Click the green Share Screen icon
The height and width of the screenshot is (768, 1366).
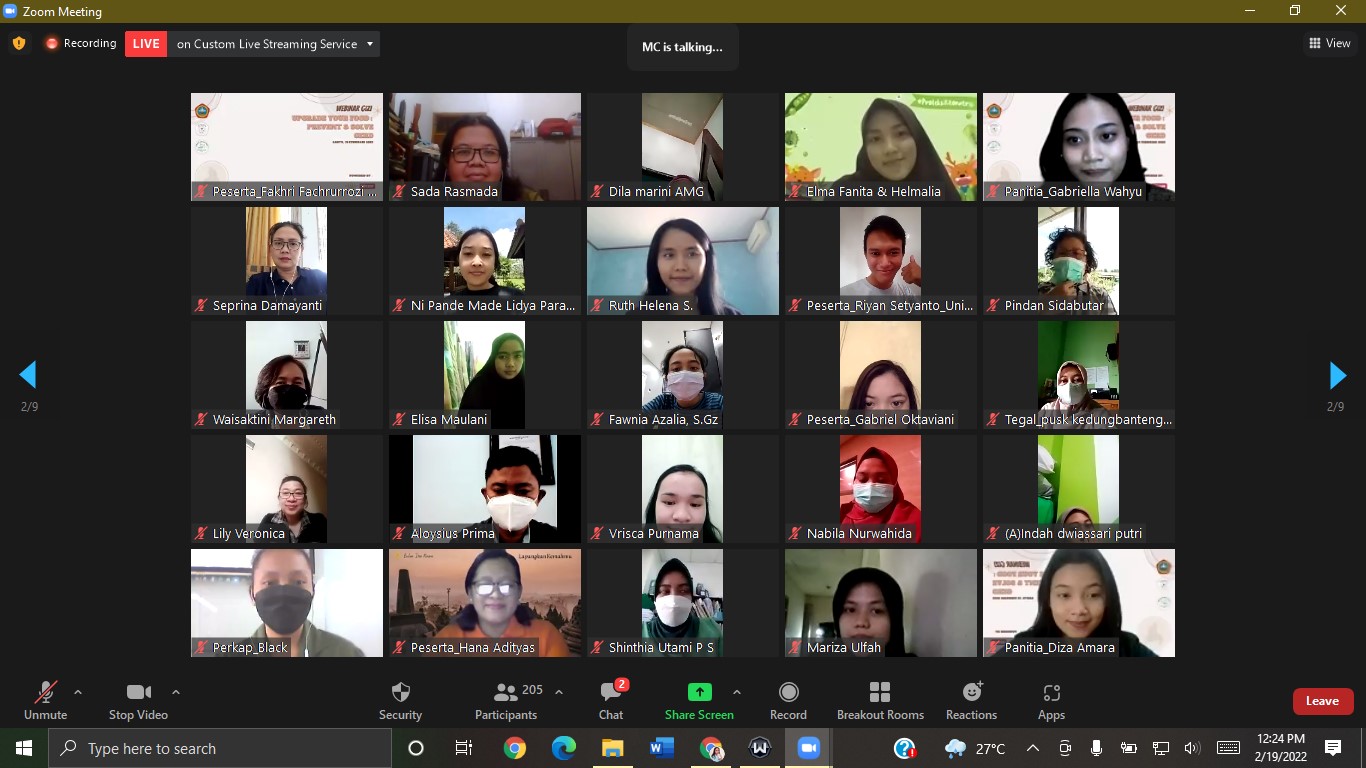pos(699,692)
